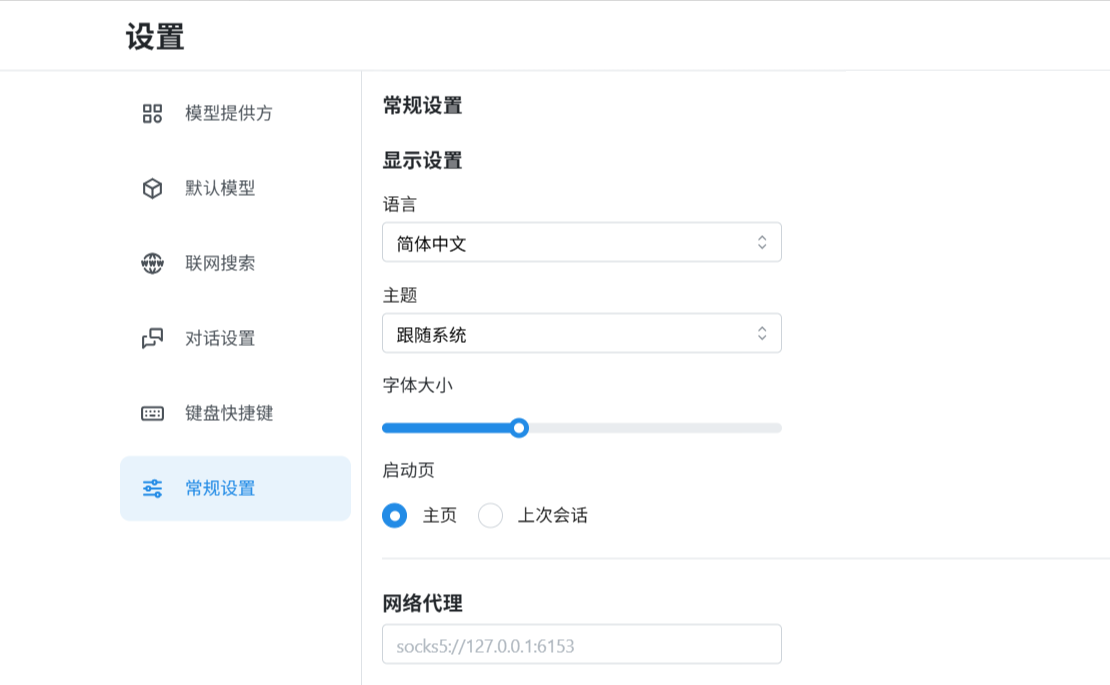Select the 模型提供方 grid icon in sidebar
Image resolution: width=1110 pixels, height=685 pixels.
[x=152, y=114]
